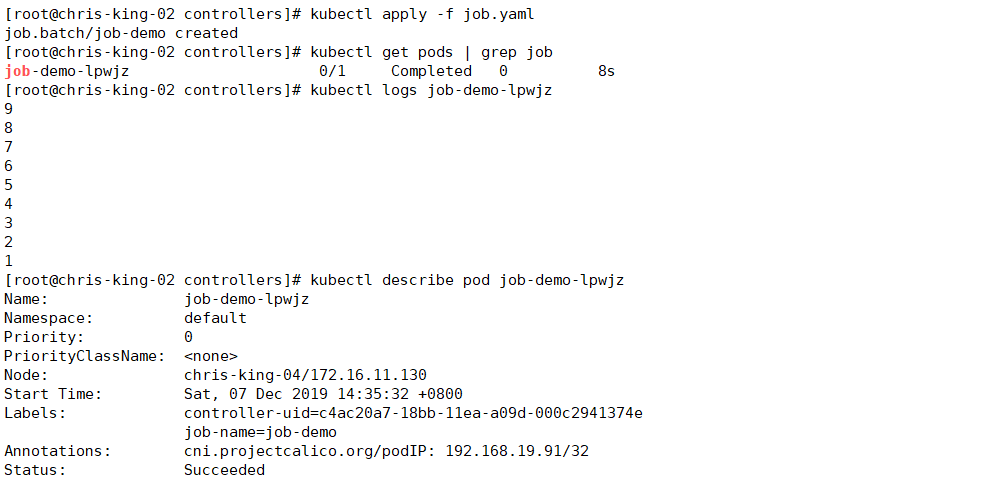
Task: Click the Node value 'chris-king-04/172.16.11.130'
Action: (x=305, y=375)
